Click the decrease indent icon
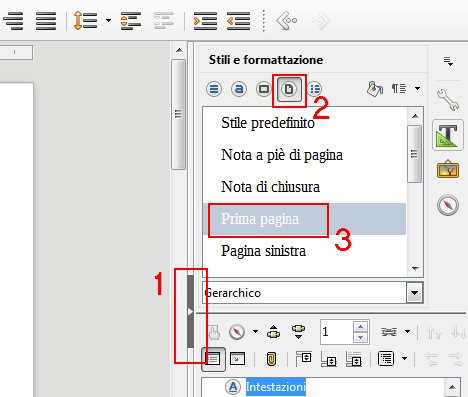 point(238,21)
